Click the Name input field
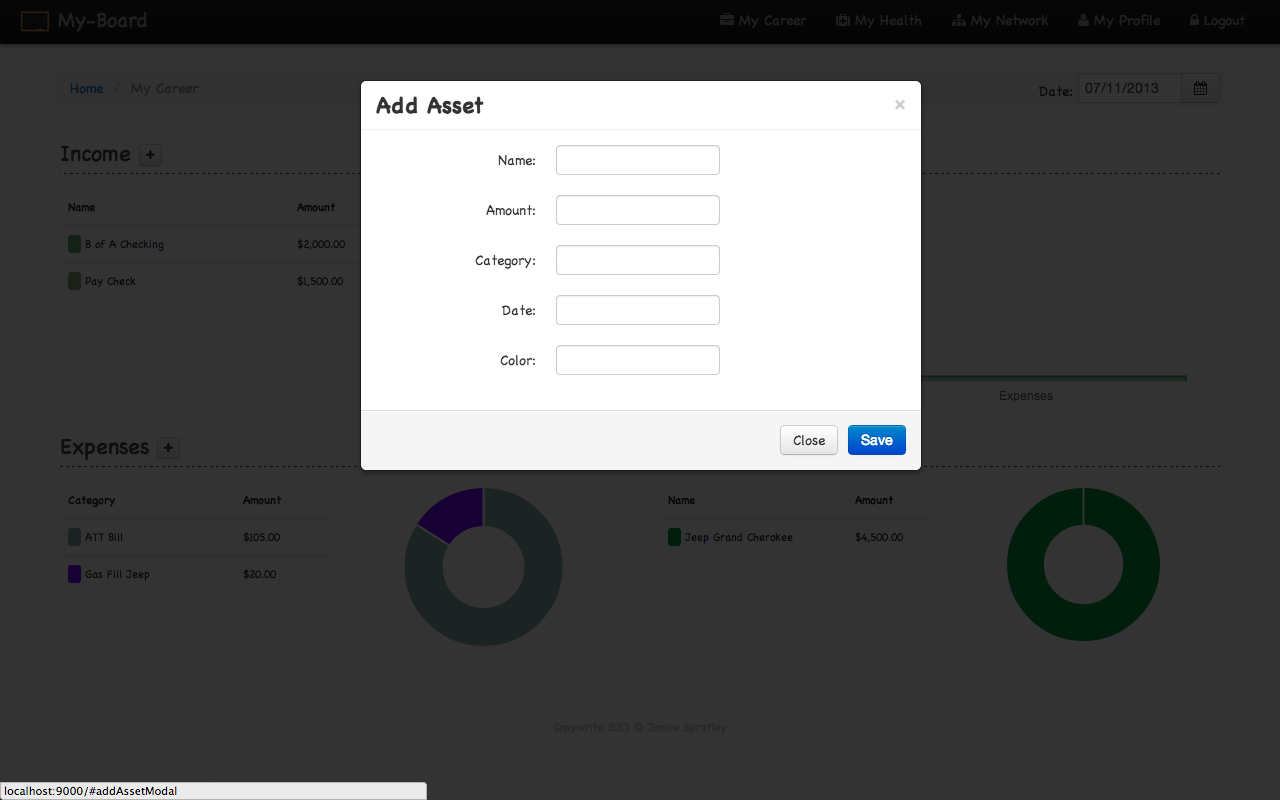Screen dimensions: 1280x800 click(638, 160)
